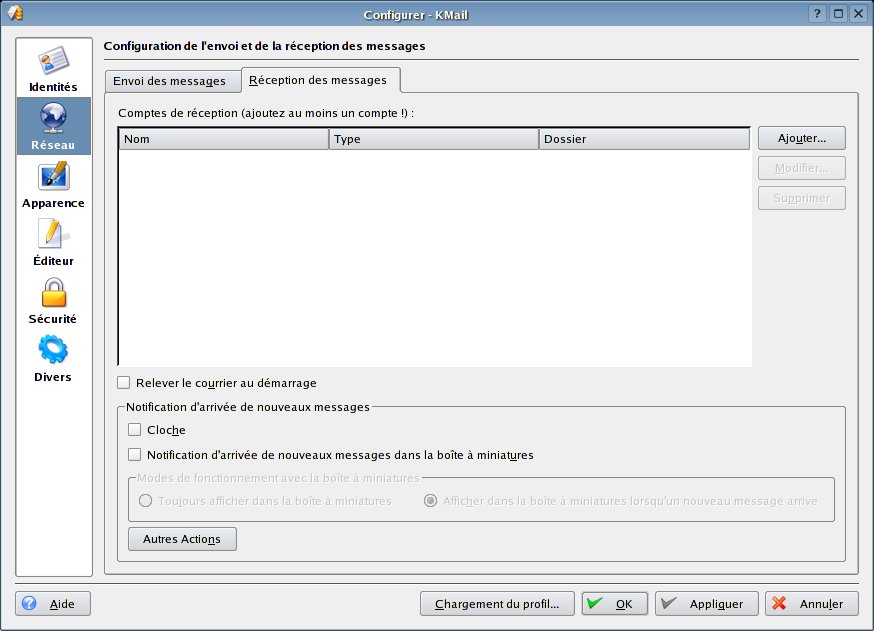Open the Réception des messages tab

click(x=319, y=80)
